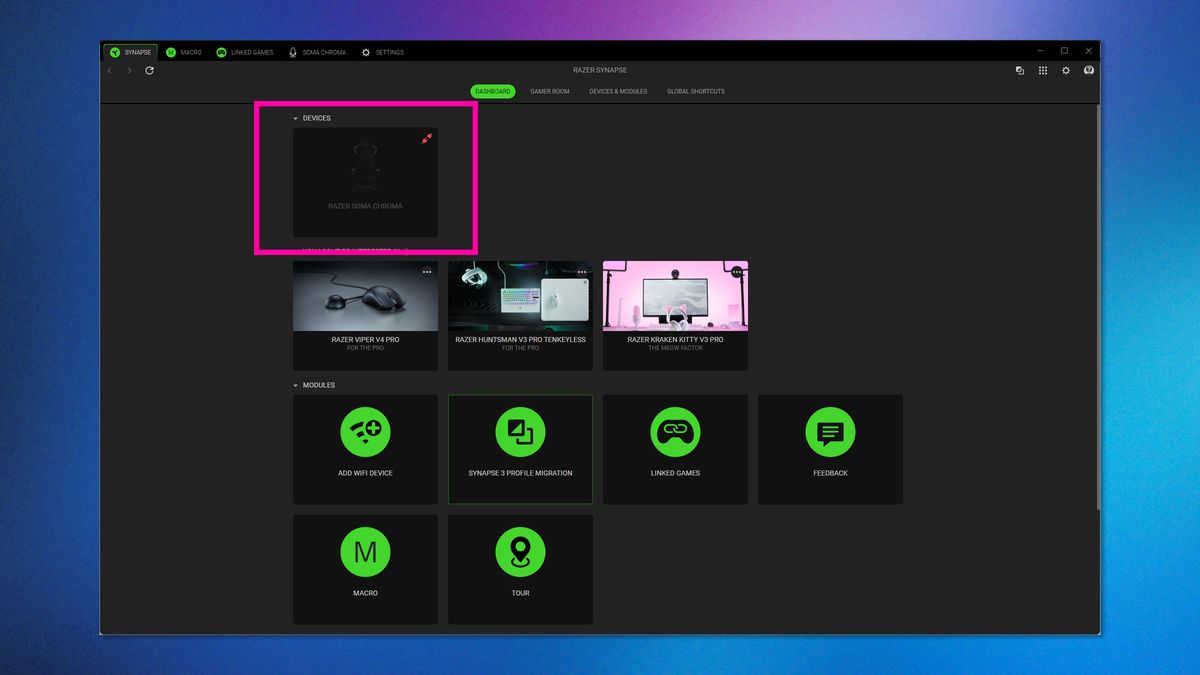The height and width of the screenshot is (675, 1200).
Task: Click the red disconnected icon on Soma Chroma
Action: (426, 139)
